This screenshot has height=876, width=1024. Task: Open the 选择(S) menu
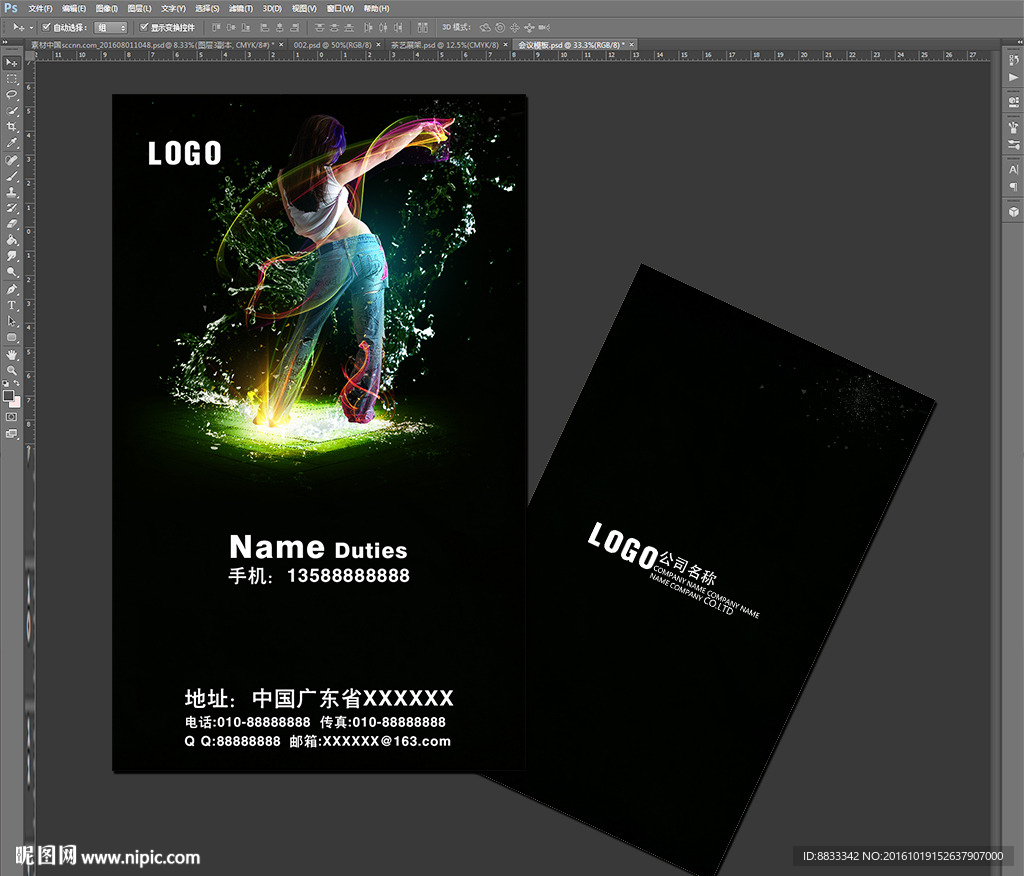pos(207,8)
